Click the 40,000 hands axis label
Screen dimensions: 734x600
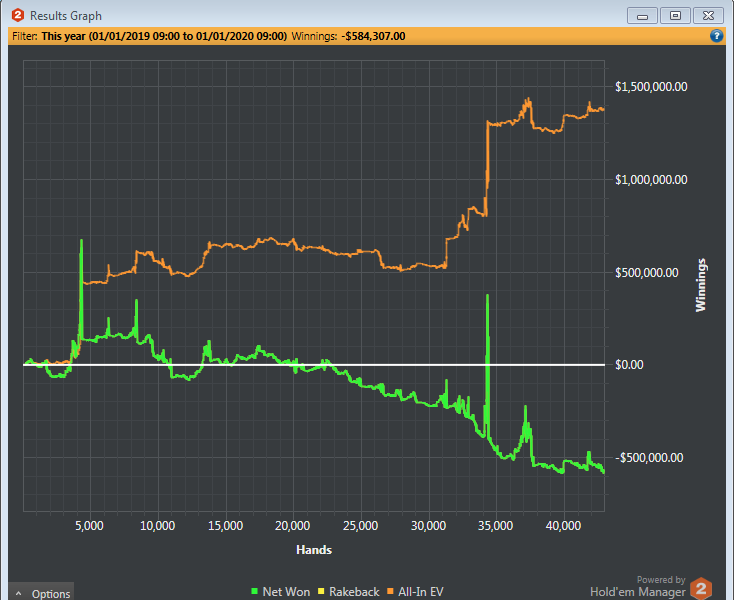coord(564,526)
